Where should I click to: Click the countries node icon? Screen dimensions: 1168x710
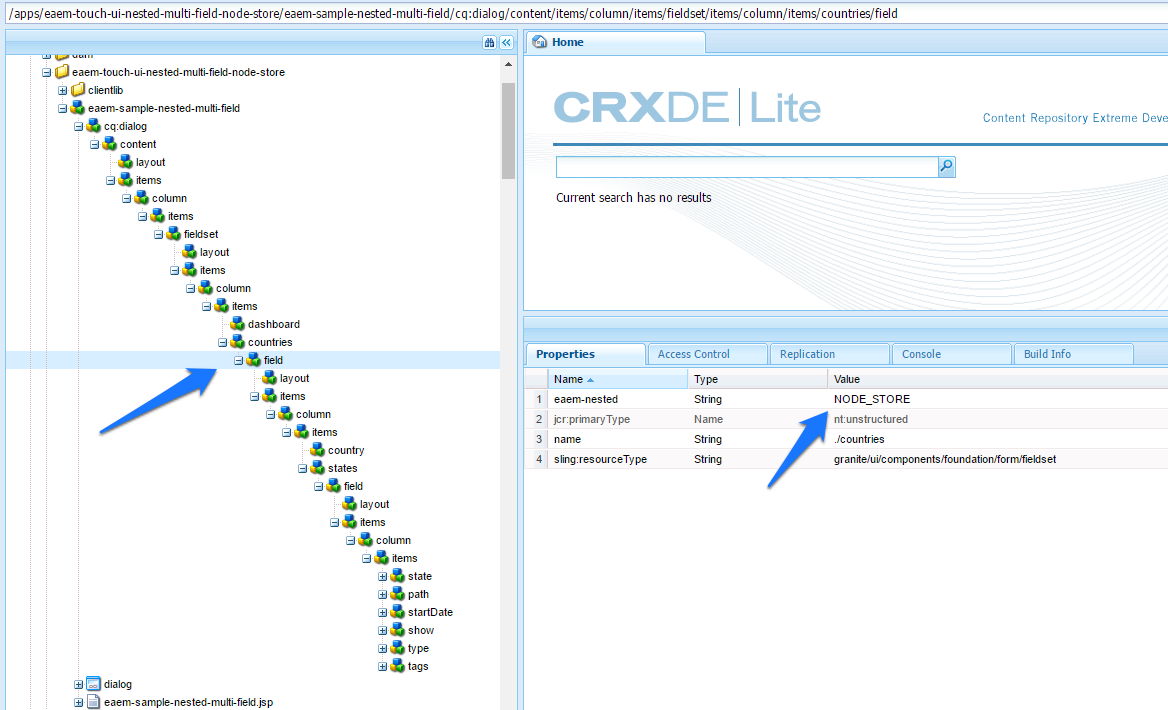[238, 342]
